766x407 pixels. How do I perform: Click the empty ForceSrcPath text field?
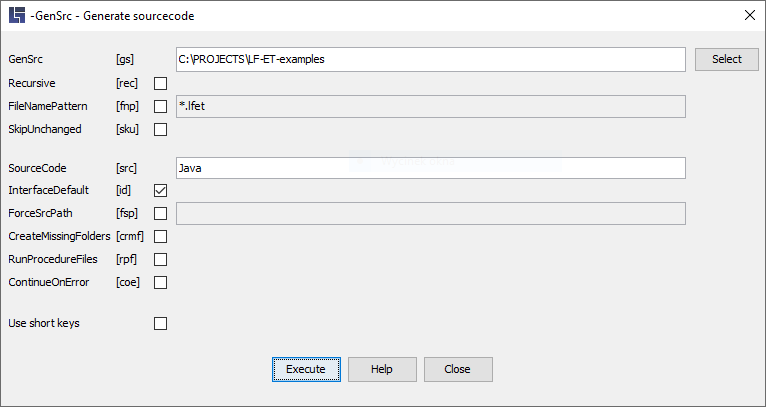point(431,214)
